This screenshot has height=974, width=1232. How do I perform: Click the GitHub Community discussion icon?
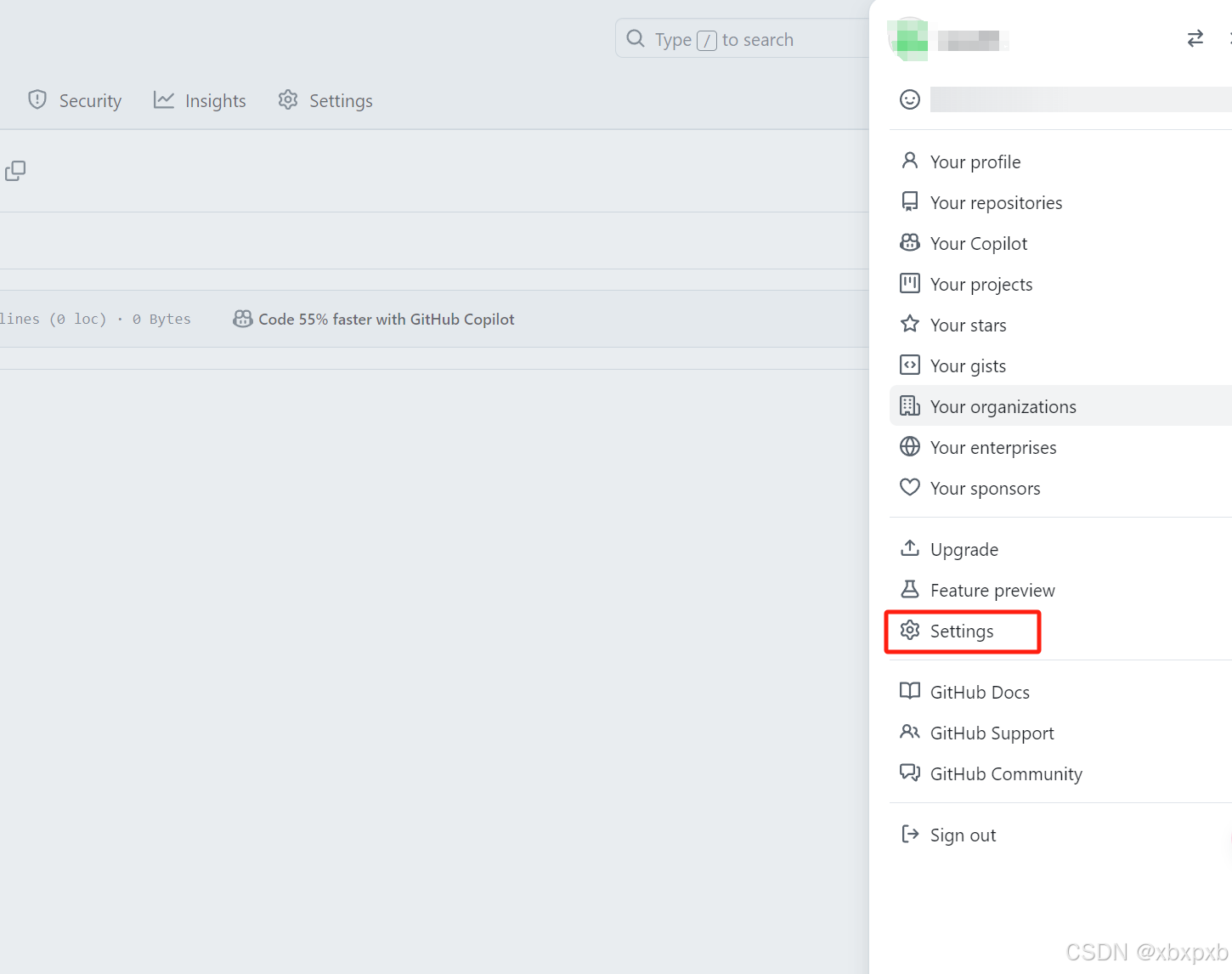[x=910, y=773]
